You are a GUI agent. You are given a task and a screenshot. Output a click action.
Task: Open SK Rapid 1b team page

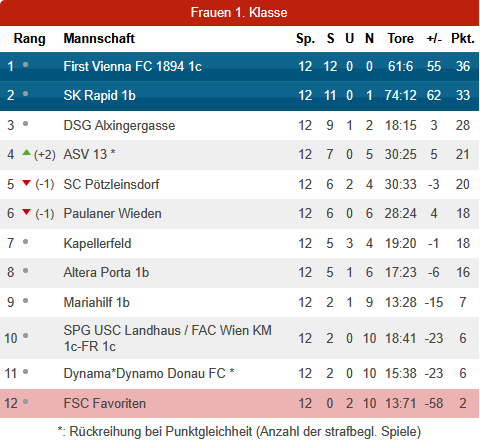99,95
